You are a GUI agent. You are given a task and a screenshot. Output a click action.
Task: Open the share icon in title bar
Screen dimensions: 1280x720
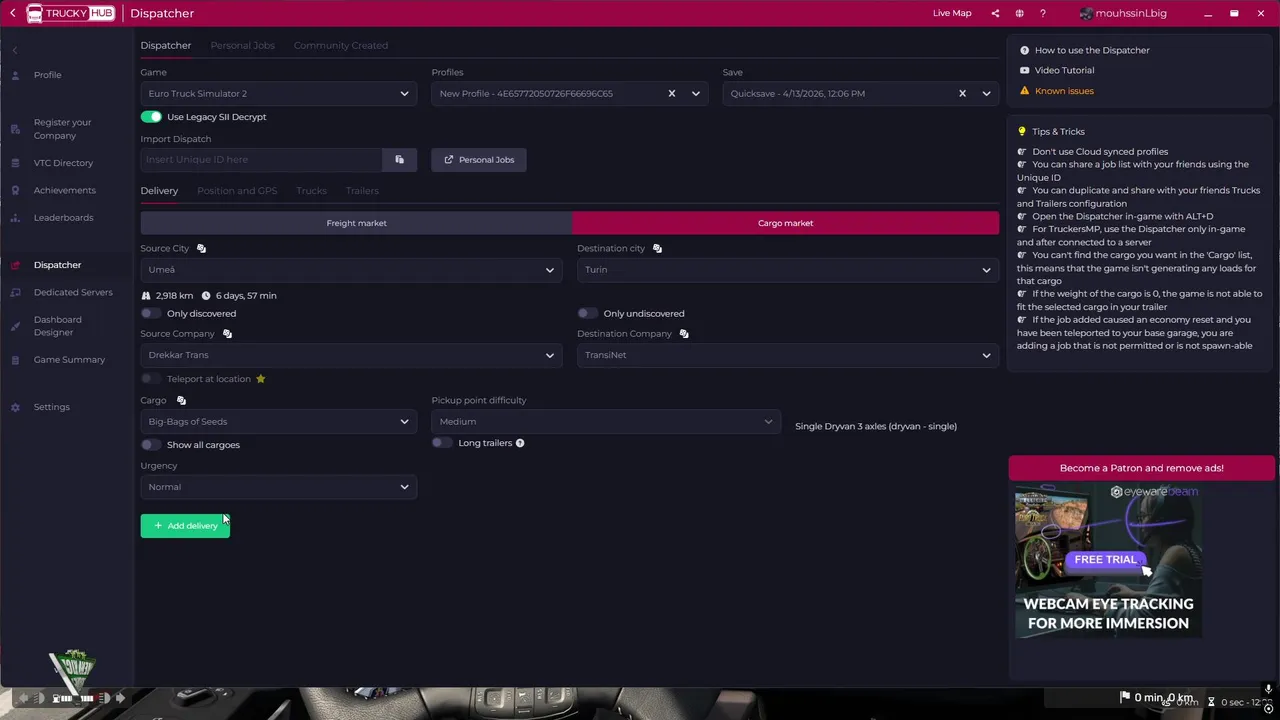coord(995,13)
